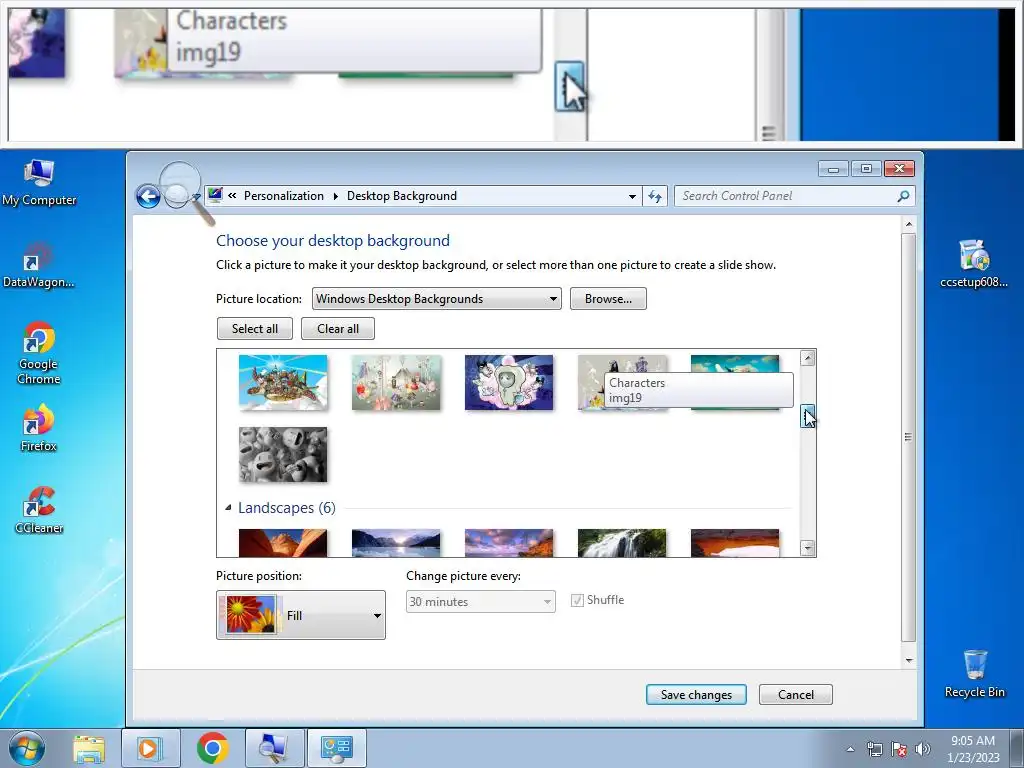Open the Windows Start orb

27,748
